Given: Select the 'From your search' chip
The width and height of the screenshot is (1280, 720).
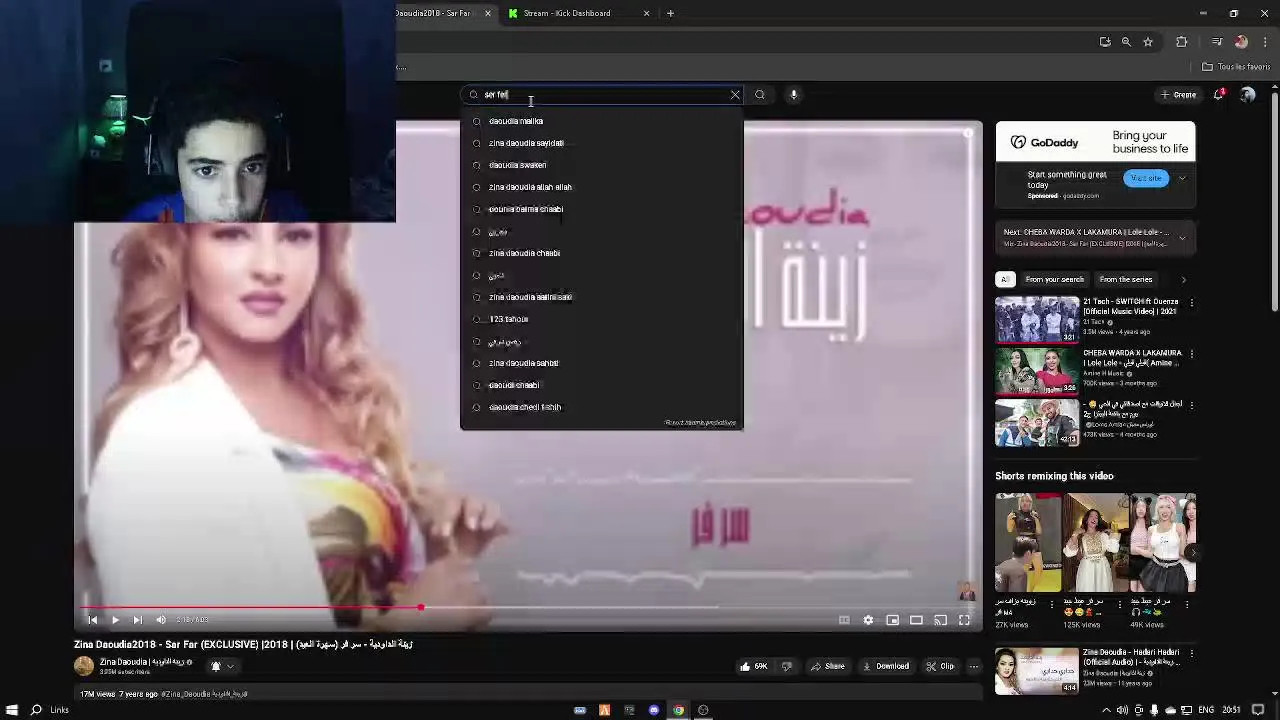Looking at the screenshot, I should tap(1054, 279).
